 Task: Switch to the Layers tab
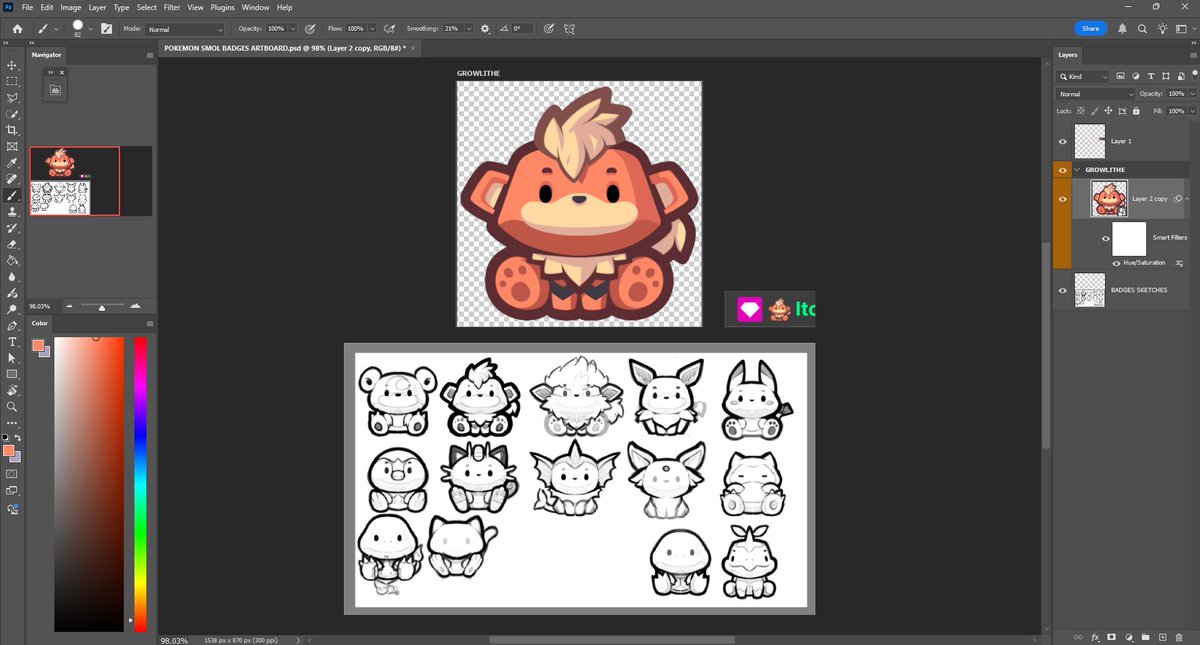click(1067, 56)
